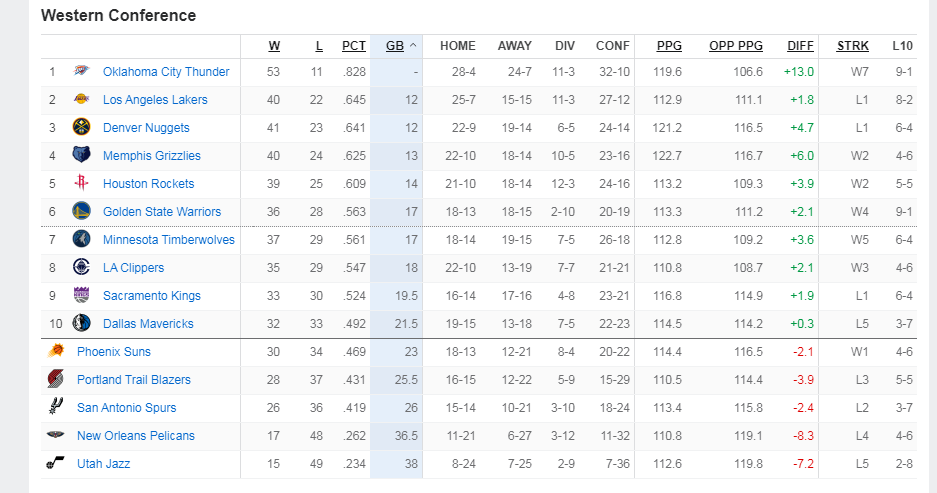
Task: Open the New Orleans Pelicans link
Action: (136, 436)
